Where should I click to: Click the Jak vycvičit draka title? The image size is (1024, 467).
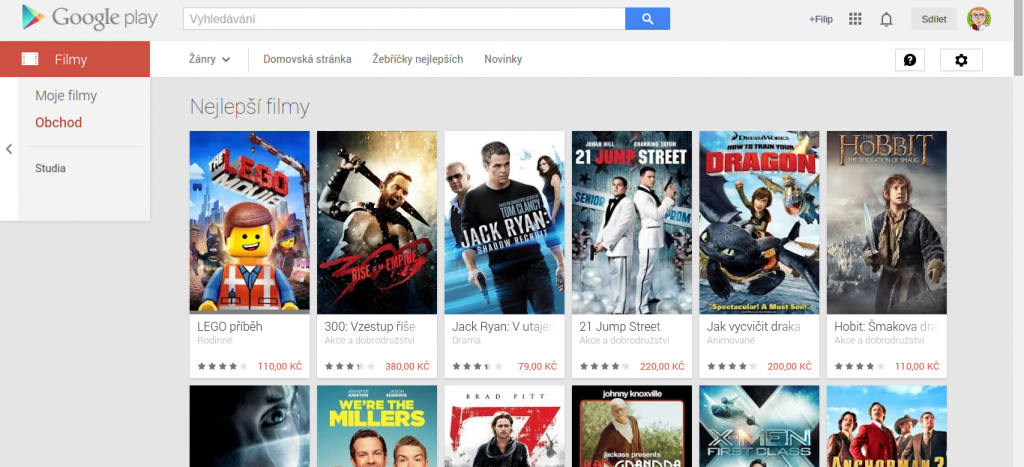[x=753, y=327]
